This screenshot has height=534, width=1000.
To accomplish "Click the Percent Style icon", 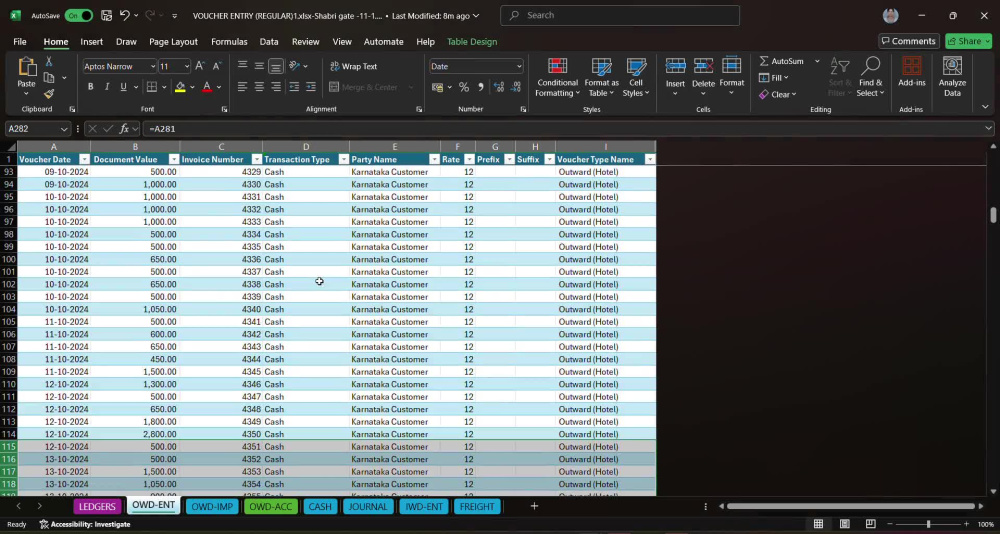I will (464, 87).
